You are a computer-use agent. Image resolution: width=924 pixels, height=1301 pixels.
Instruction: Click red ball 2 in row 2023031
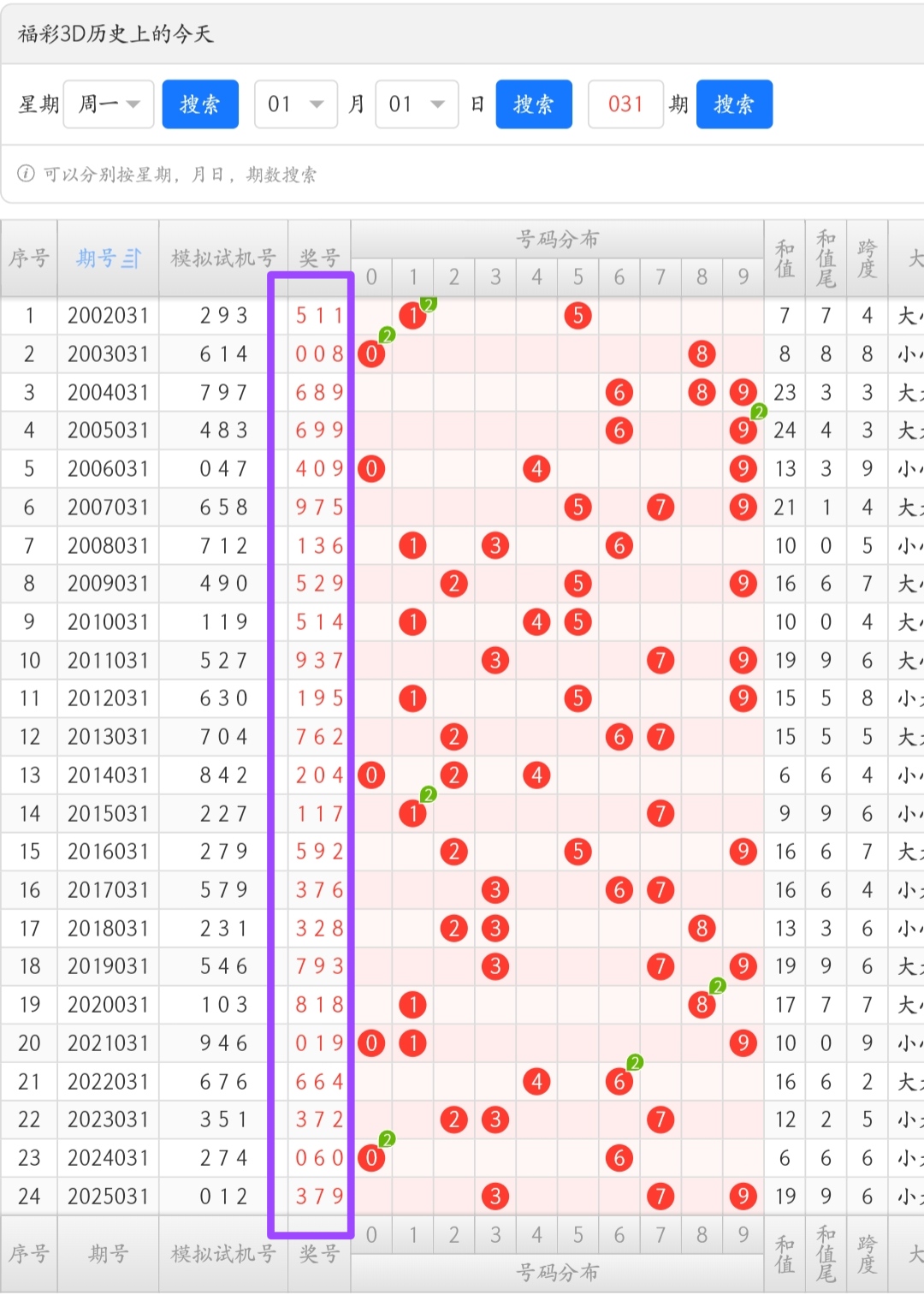(454, 1120)
